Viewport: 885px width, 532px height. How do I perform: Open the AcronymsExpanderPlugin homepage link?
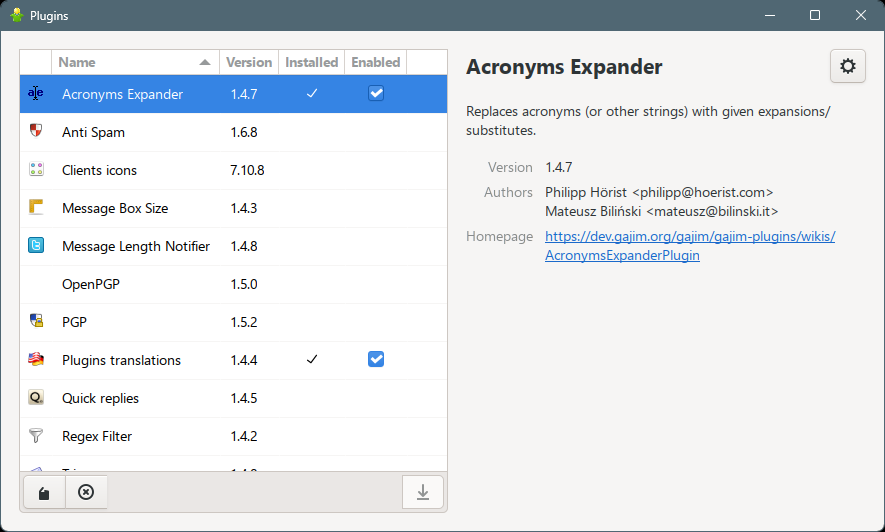point(689,246)
